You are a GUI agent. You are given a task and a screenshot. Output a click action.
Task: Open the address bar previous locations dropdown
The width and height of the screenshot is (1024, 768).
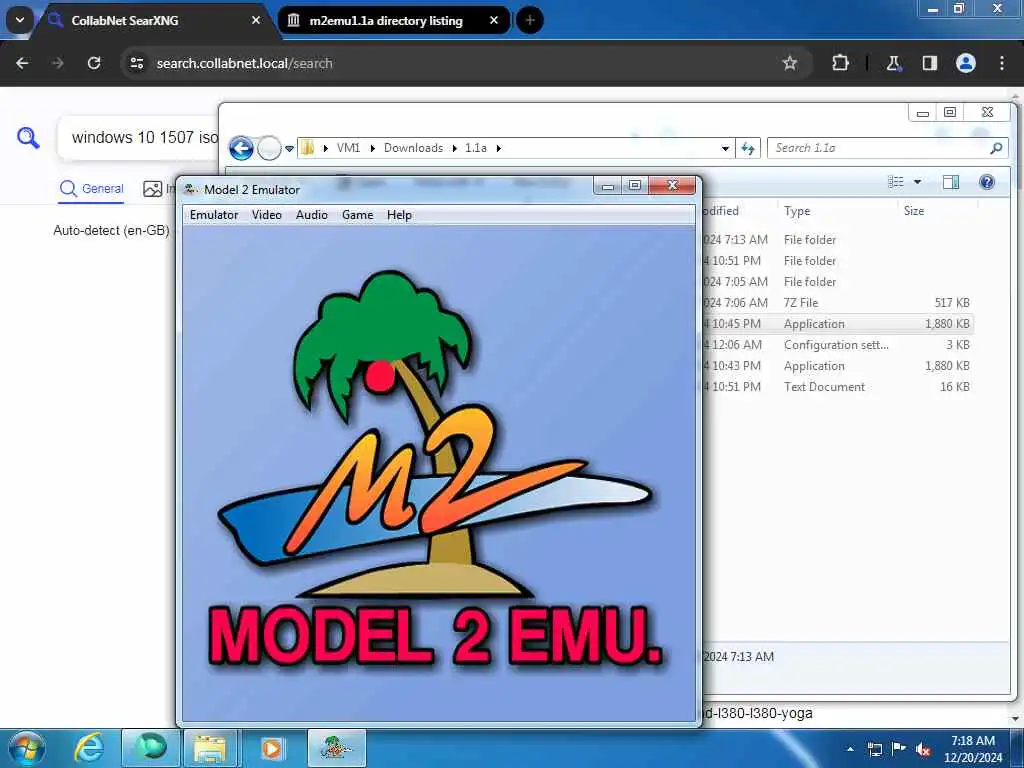725,148
